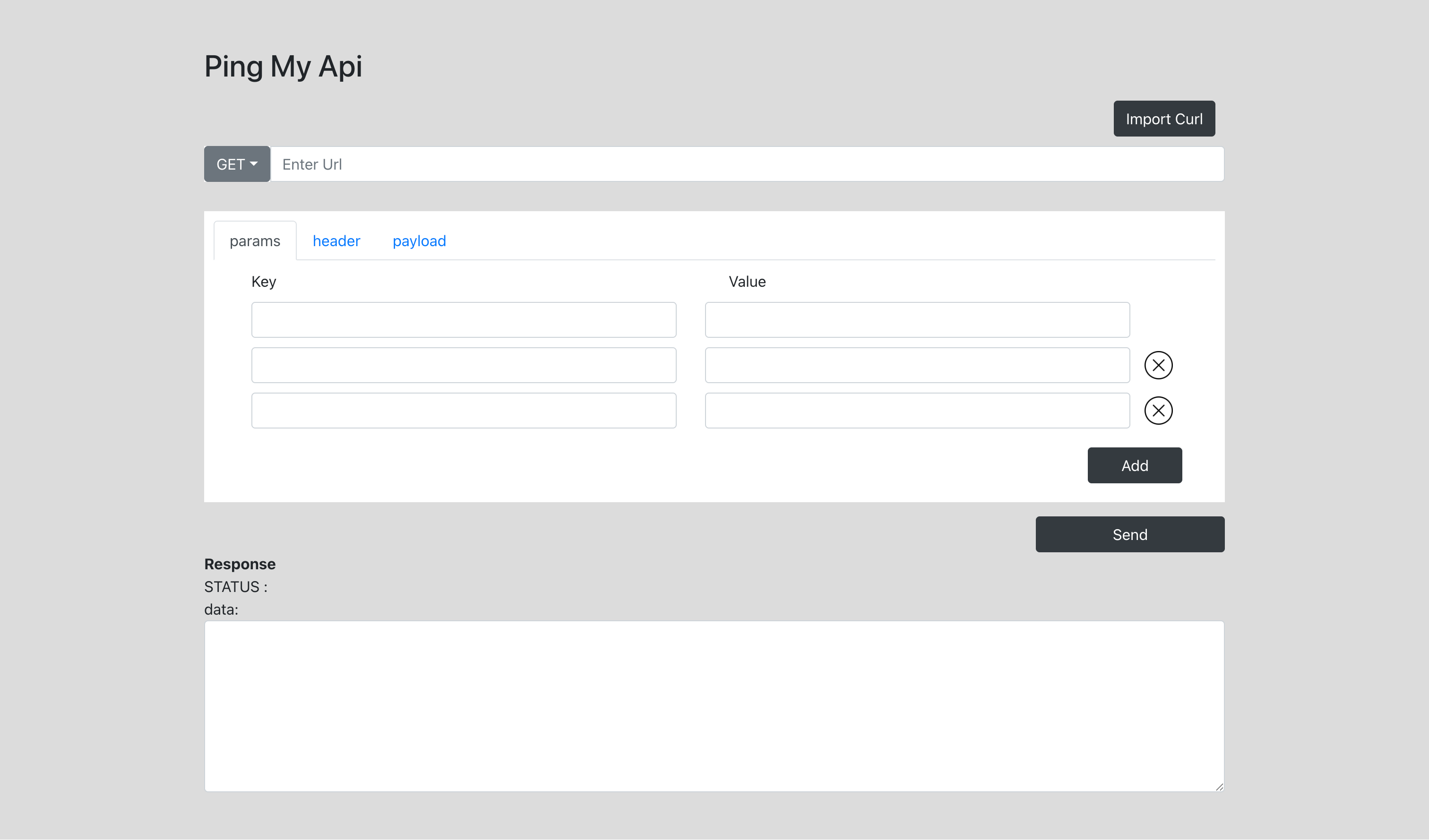Click inside the response data textarea
Screen dimensions: 1429x840
click(x=714, y=706)
